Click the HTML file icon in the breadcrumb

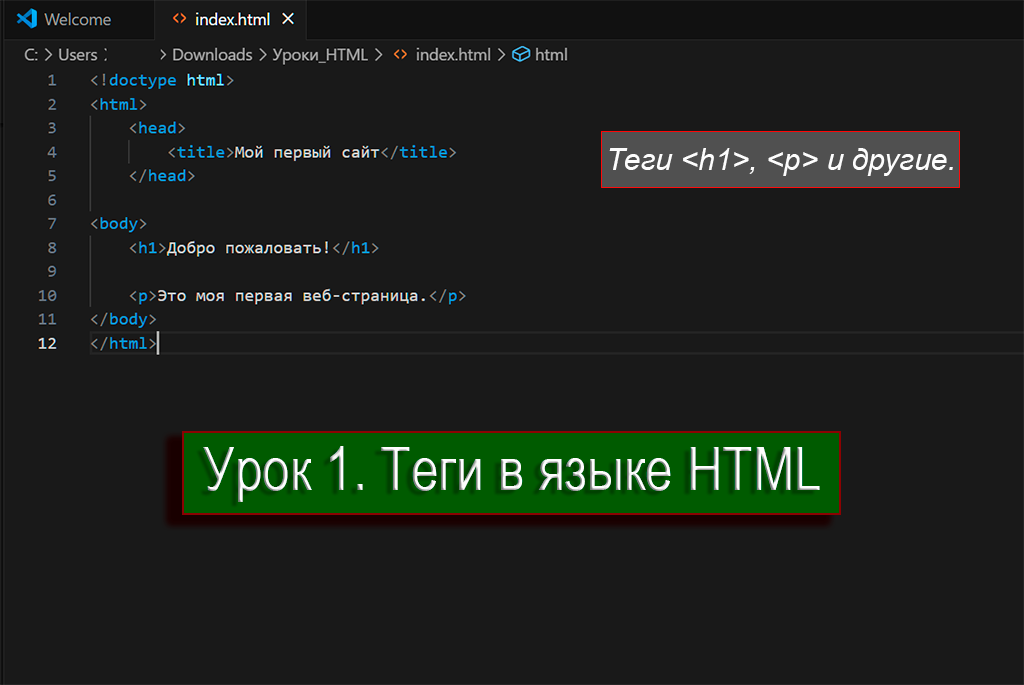point(400,55)
